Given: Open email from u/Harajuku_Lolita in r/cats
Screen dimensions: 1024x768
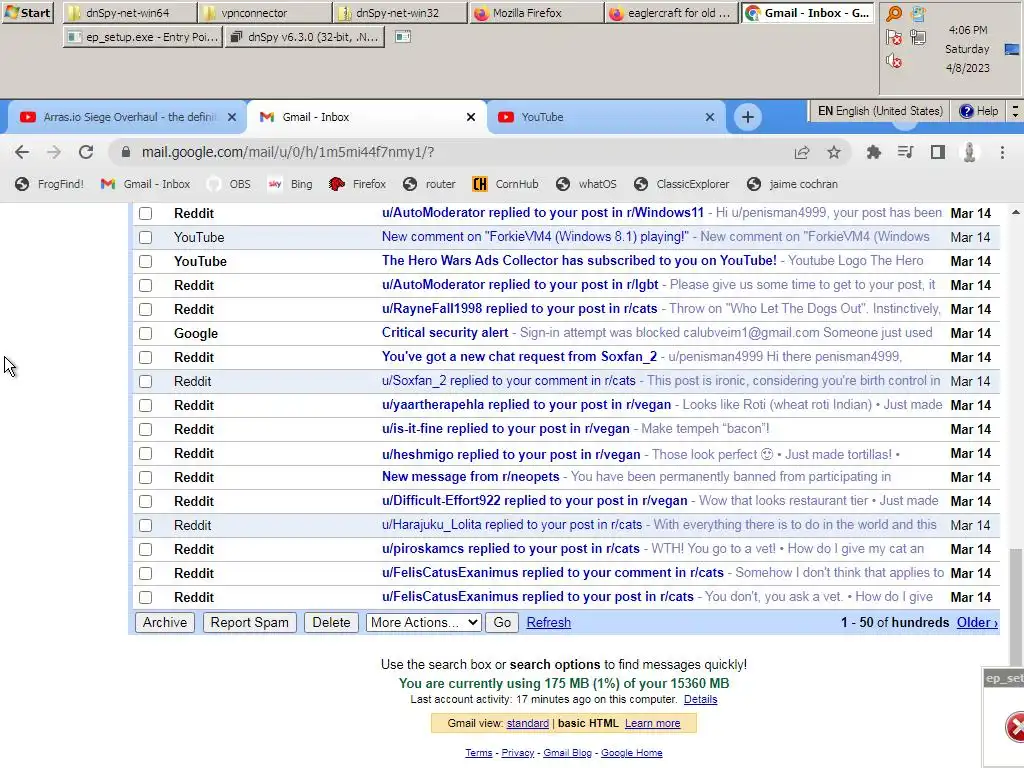Looking at the screenshot, I should tap(566, 525).
